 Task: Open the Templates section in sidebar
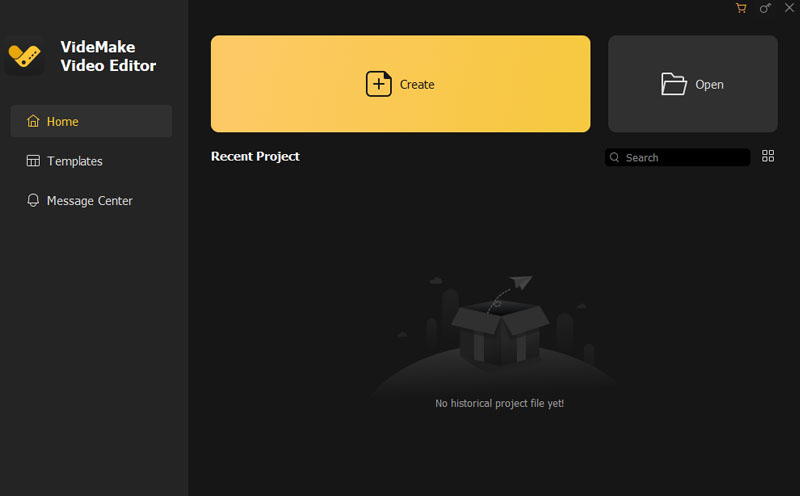[x=91, y=161]
